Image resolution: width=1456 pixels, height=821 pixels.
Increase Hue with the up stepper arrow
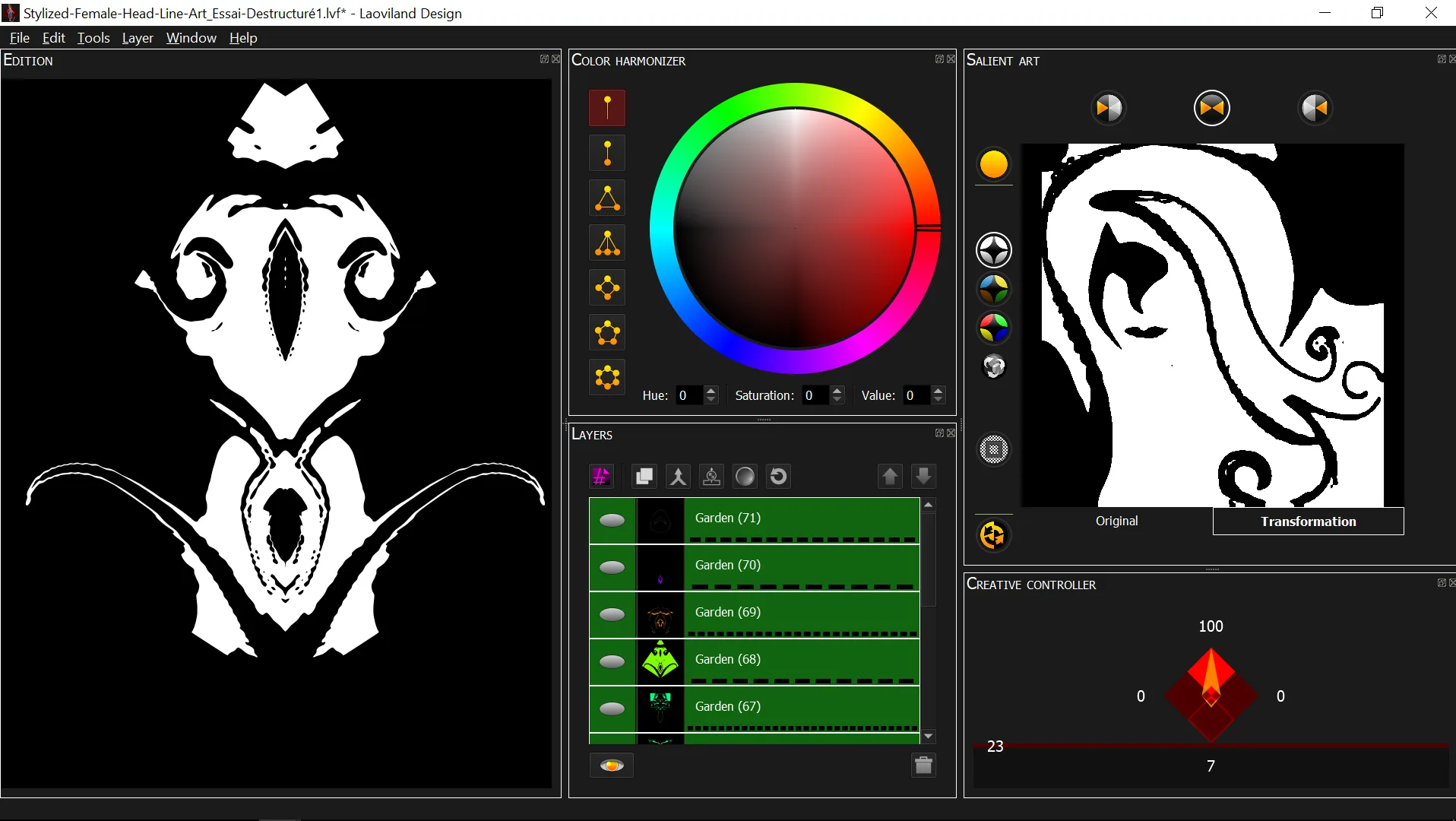click(x=711, y=391)
